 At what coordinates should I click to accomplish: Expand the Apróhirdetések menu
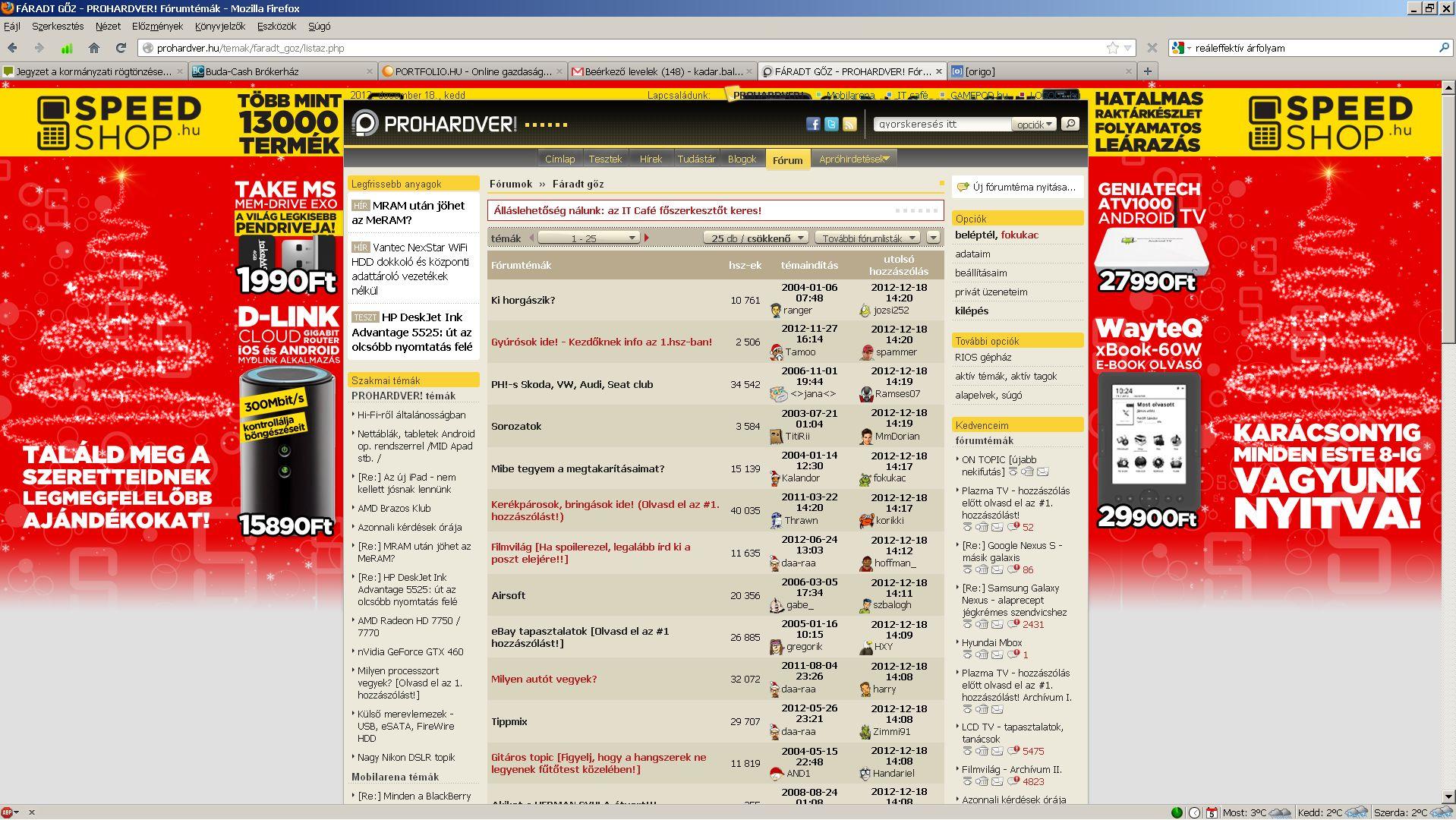point(853,159)
